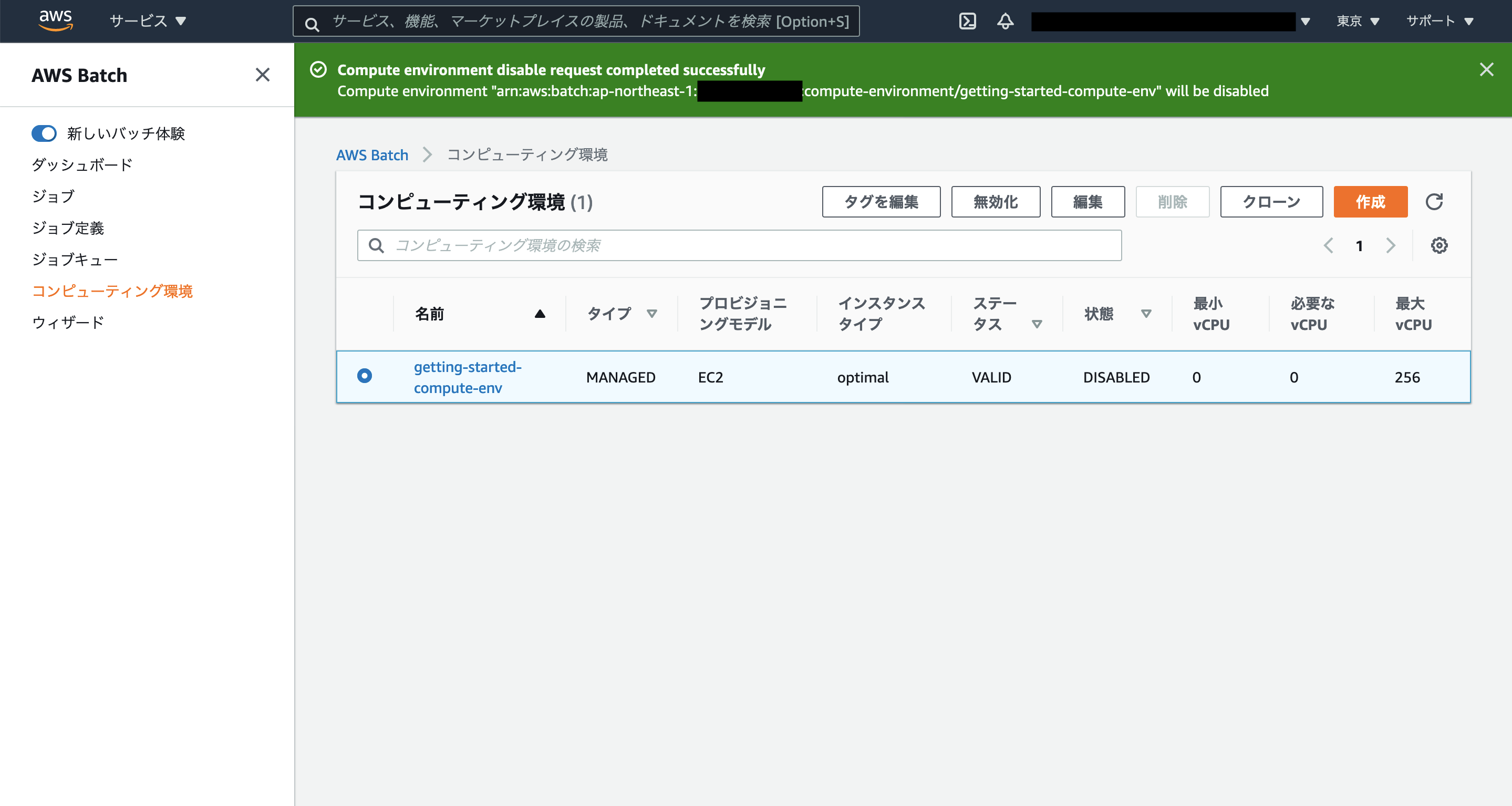The width and height of the screenshot is (1512, 806).
Task: Click the EC2 provisioning model cell
Action: coord(711,377)
